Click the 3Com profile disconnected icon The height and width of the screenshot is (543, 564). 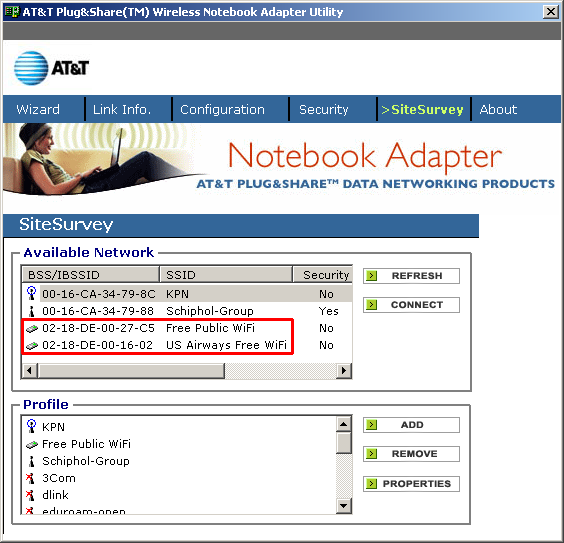pyautogui.click(x=30, y=478)
